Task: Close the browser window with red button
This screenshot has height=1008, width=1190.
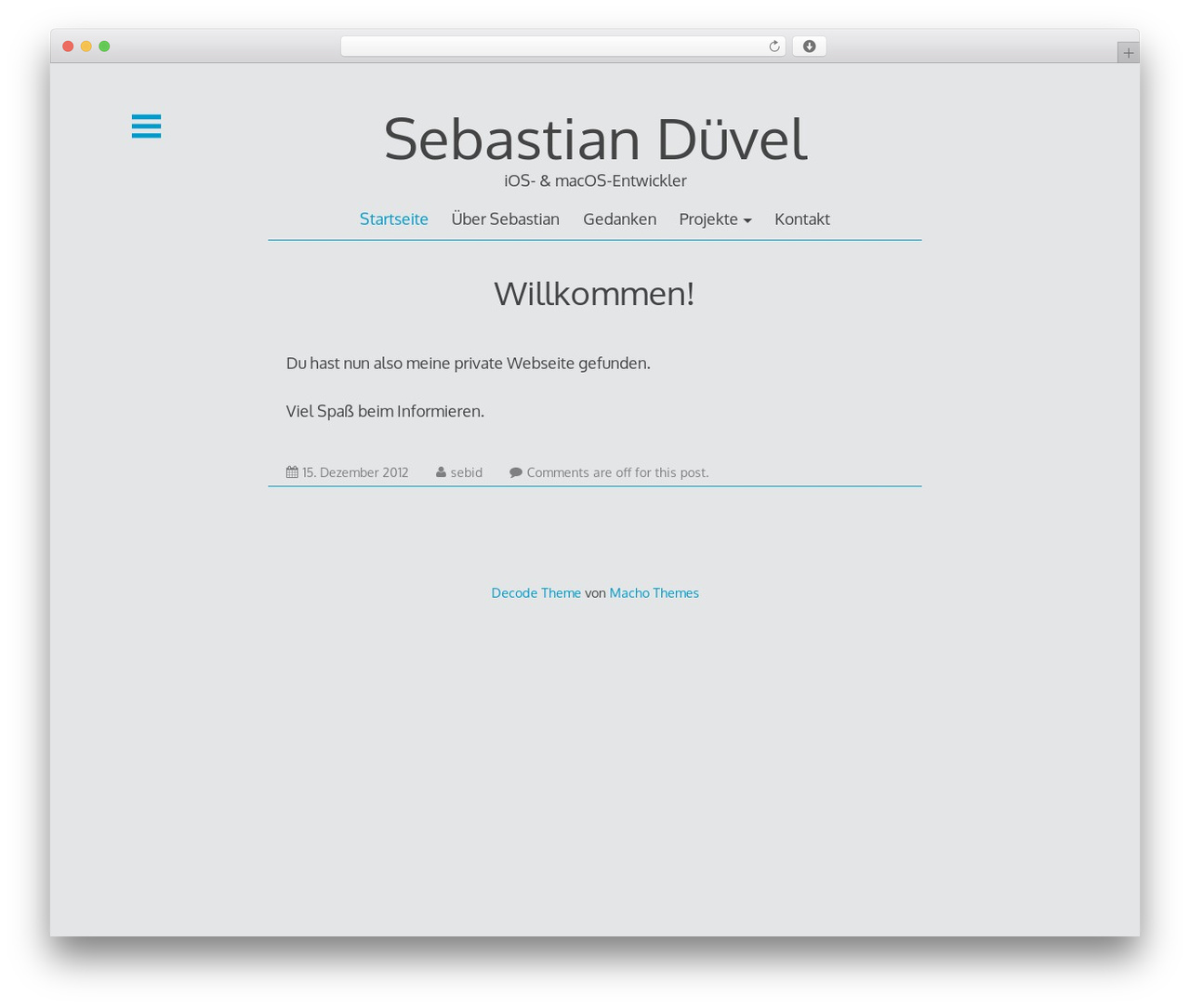Action: (x=68, y=46)
